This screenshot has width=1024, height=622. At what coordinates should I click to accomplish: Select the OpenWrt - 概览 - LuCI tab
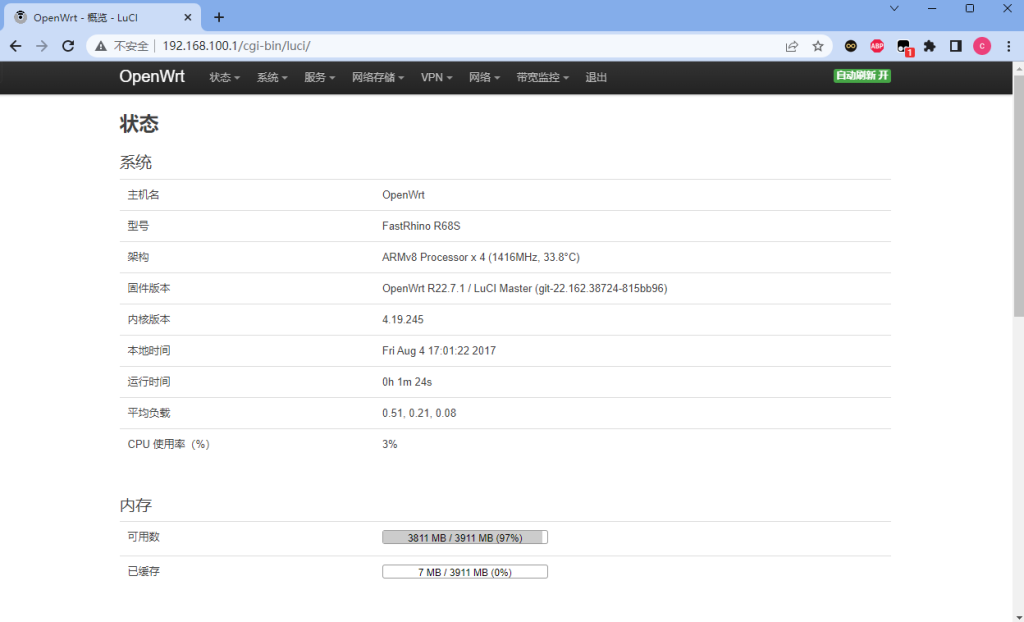103,18
